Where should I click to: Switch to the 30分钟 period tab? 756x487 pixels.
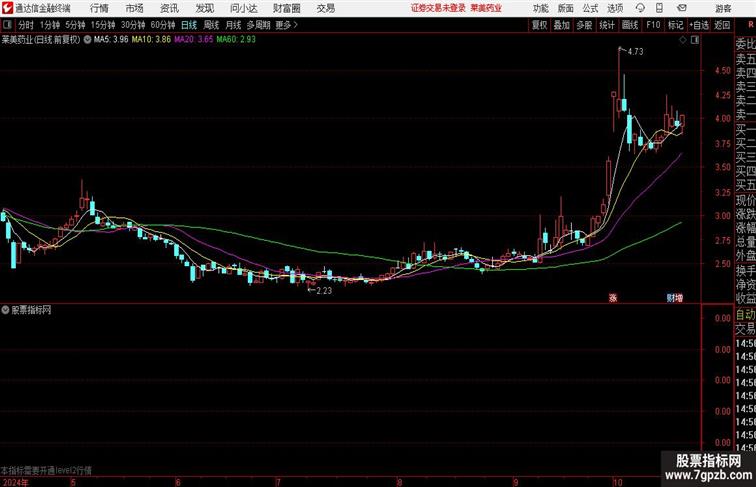(133, 25)
